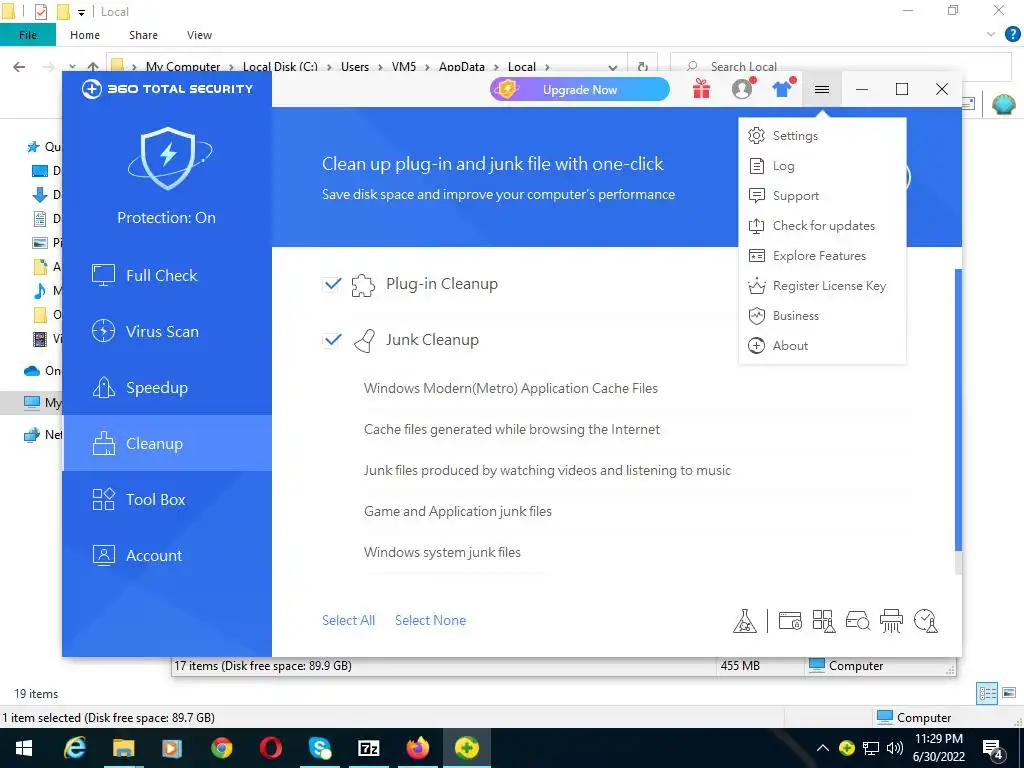Open the theme shirt icon
Image resolution: width=1024 pixels, height=768 pixels.
coord(782,89)
